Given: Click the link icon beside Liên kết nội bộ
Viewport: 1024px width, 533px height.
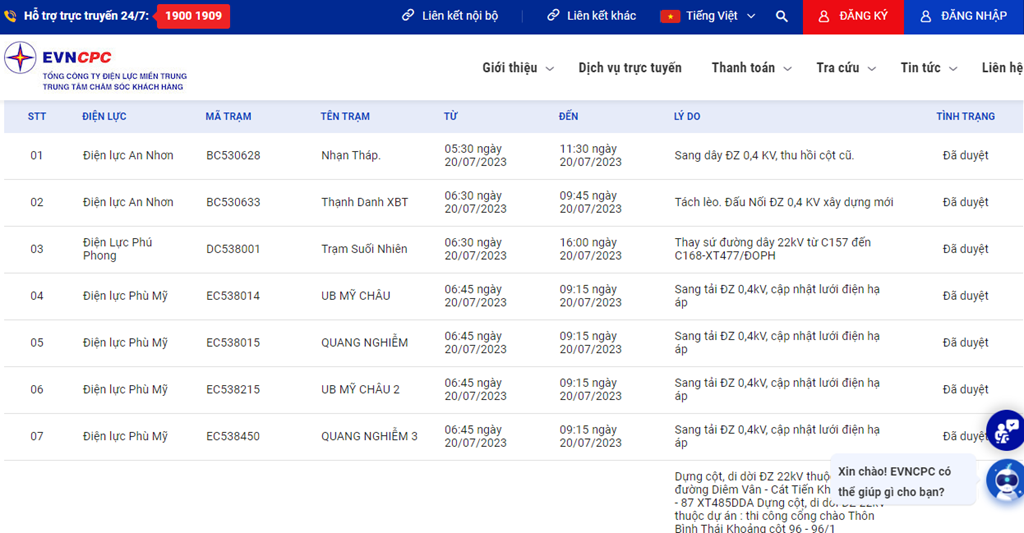Looking at the screenshot, I should pyautogui.click(x=408, y=15).
